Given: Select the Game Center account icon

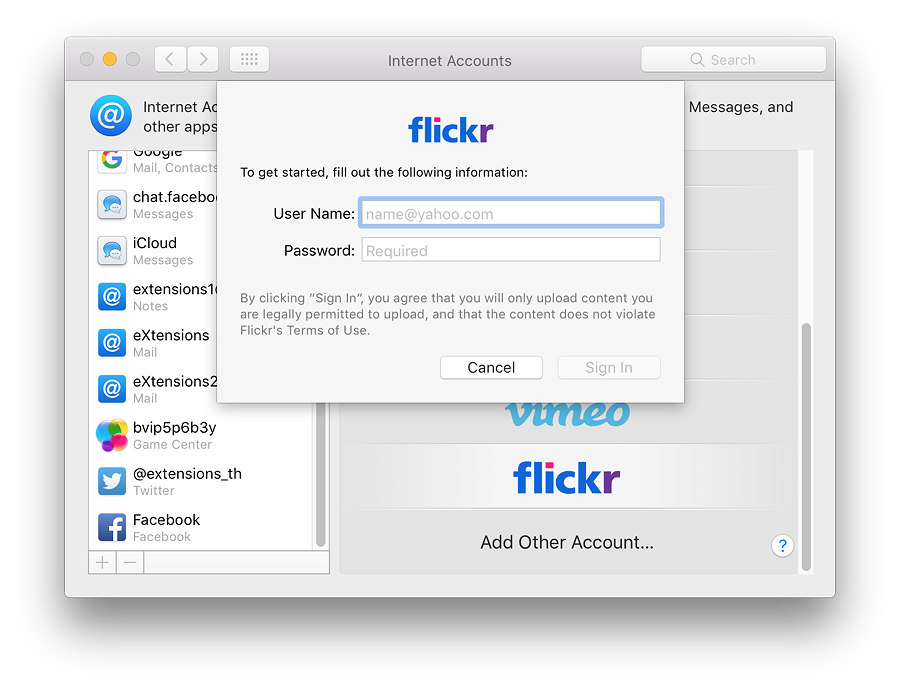Looking at the screenshot, I should click(x=112, y=435).
